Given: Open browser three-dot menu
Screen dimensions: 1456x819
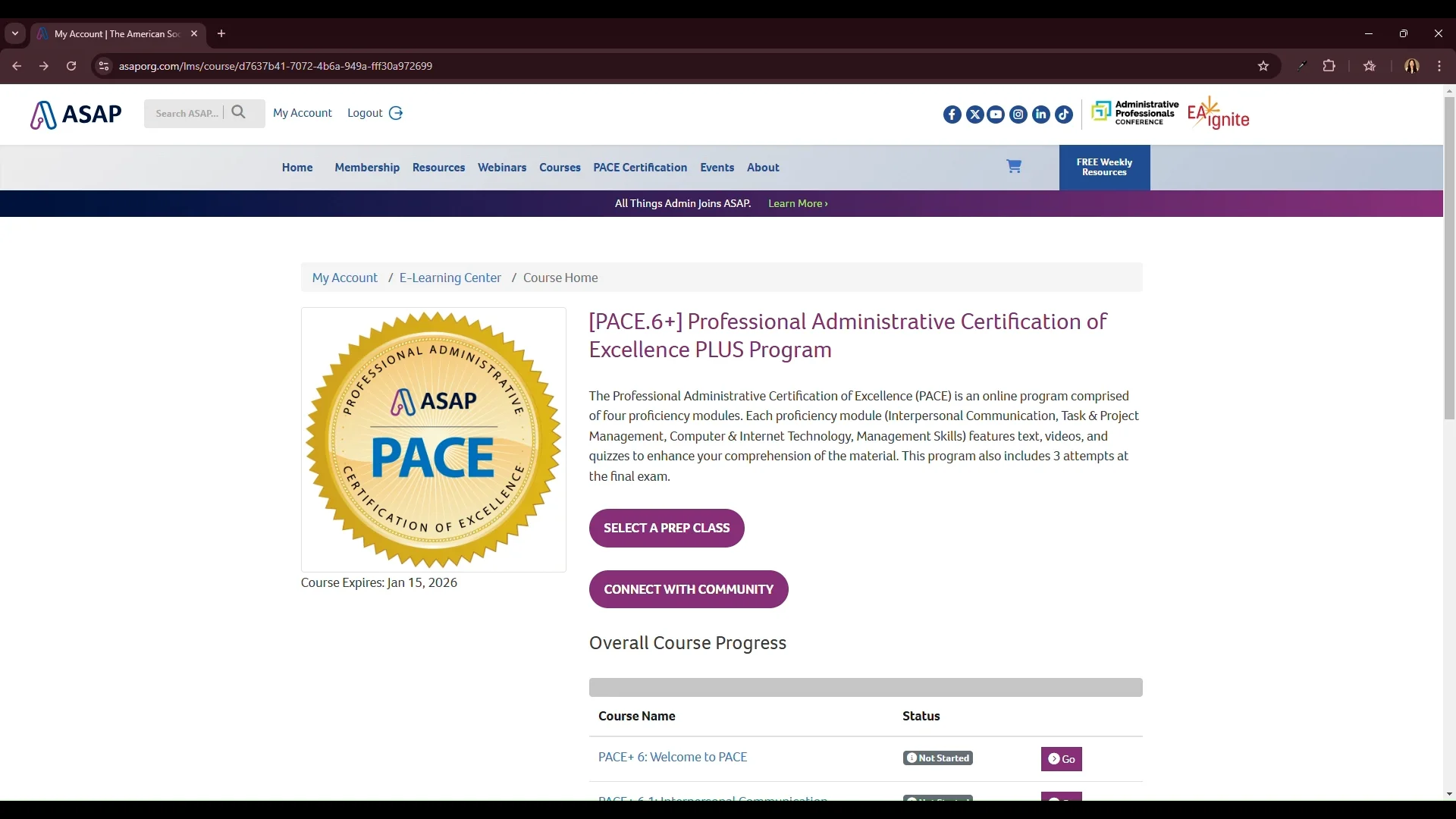Looking at the screenshot, I should pyautogui.click(x=1439, y=66).
